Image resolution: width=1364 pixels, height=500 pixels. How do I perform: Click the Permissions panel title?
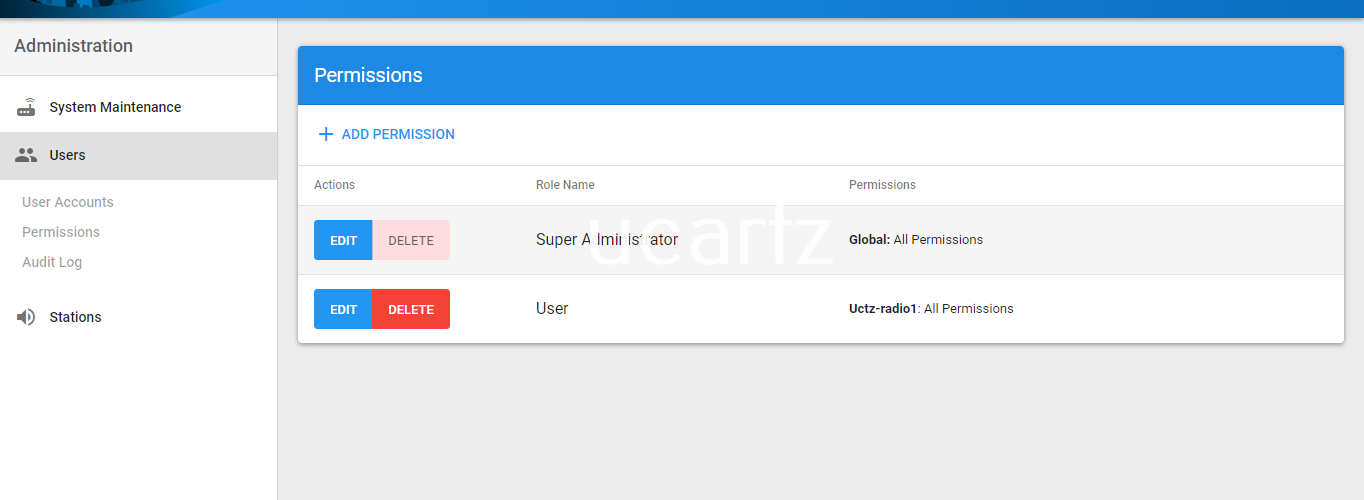click(x=368, y=75)
